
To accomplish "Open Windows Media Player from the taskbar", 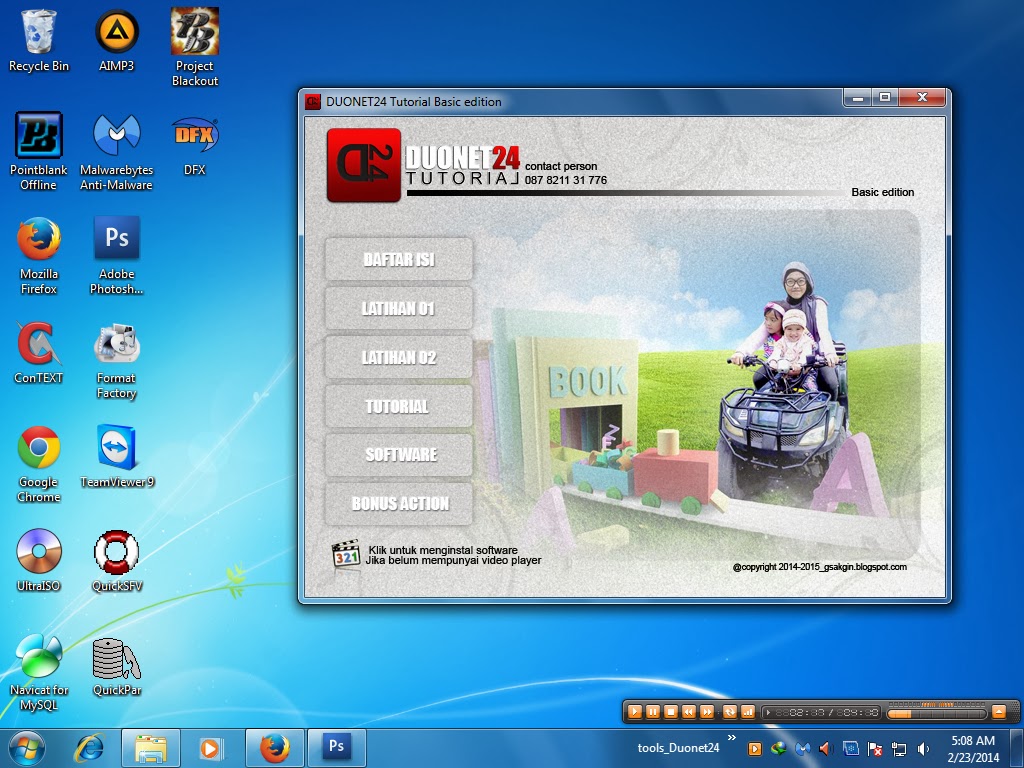I will point(210,748).
